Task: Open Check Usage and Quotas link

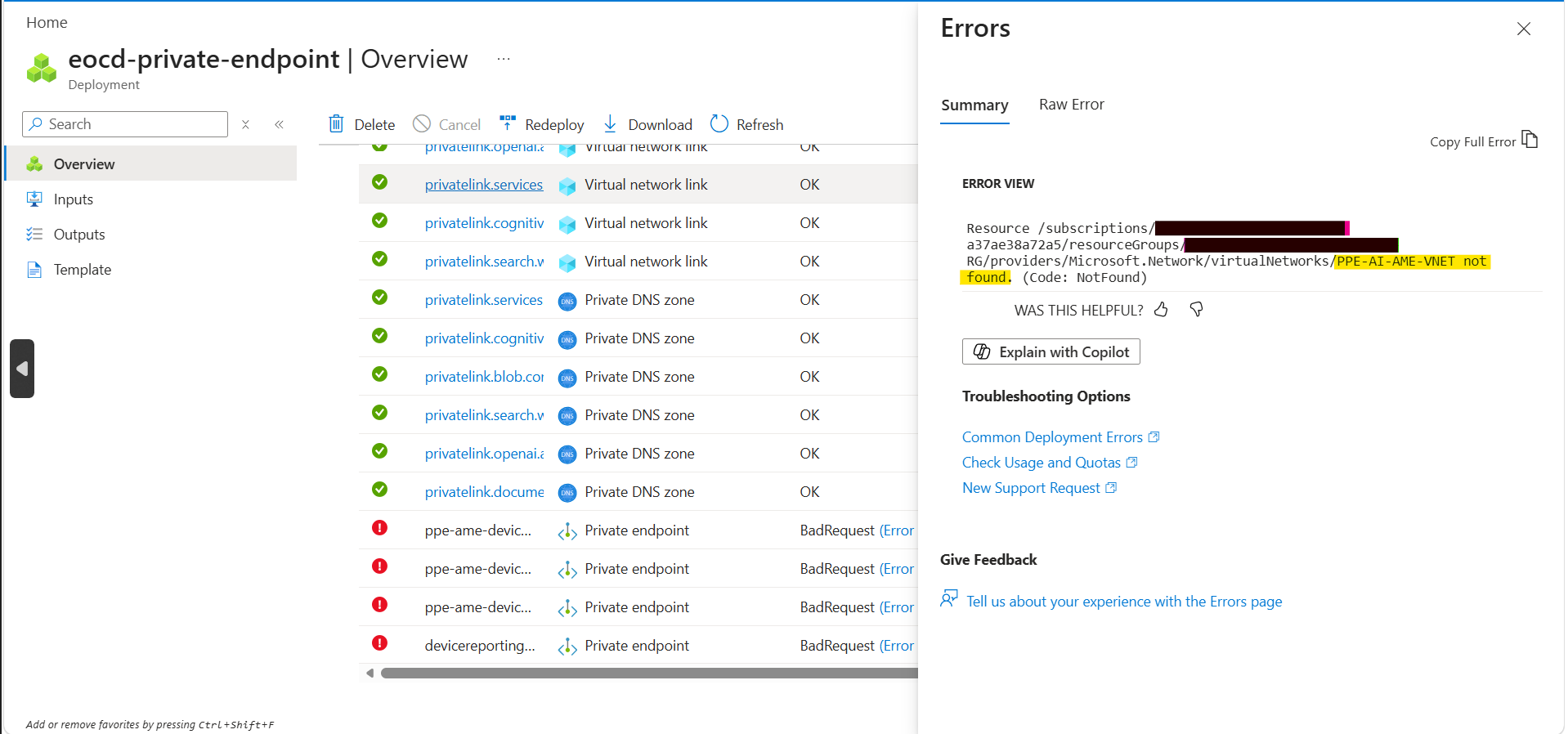Action: (1050, 463)
